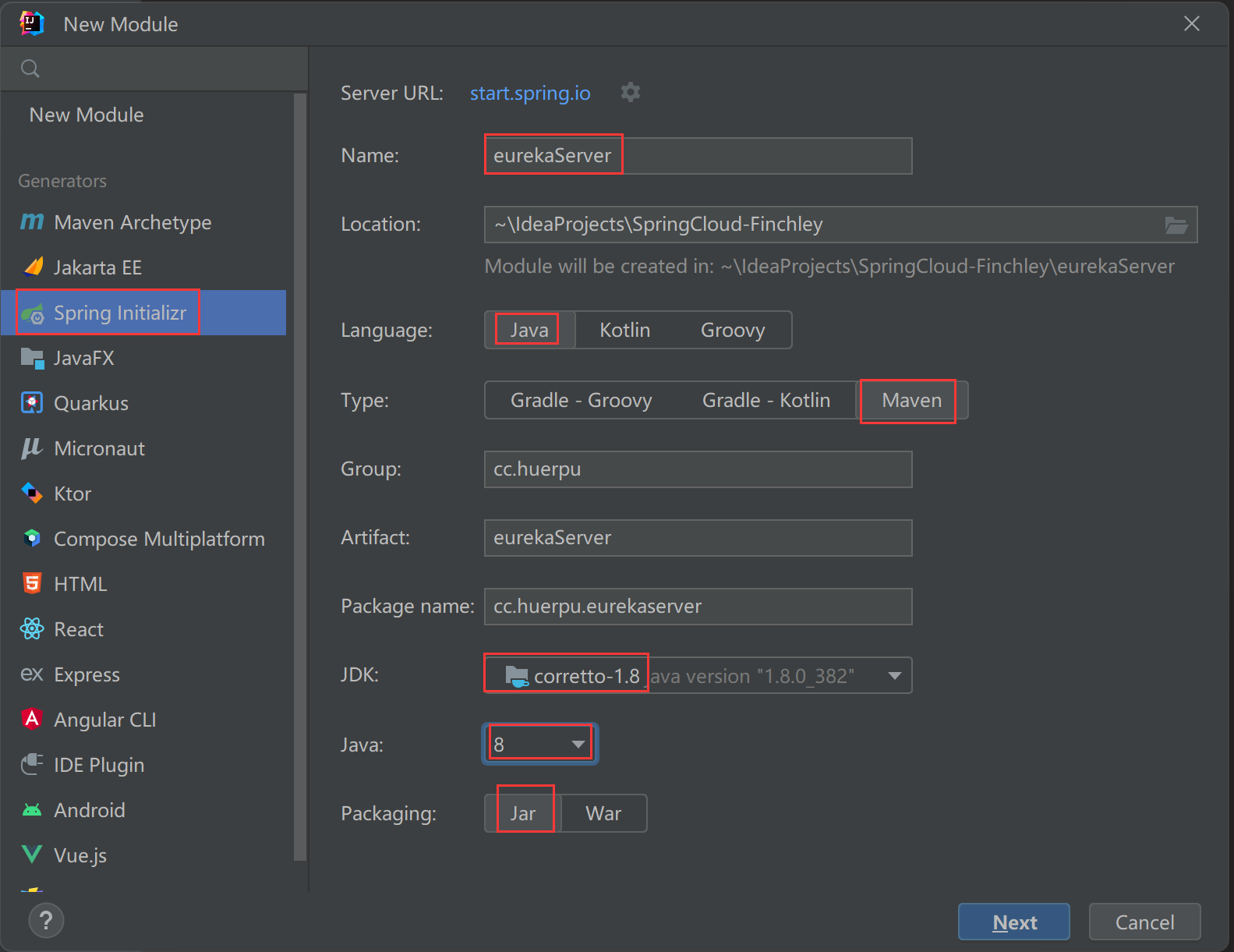The height and width of the screenshot is (952, 1234).
Task: Expand the JDK corretto-1.8 dropdown
Action: [x=894, y=676]
